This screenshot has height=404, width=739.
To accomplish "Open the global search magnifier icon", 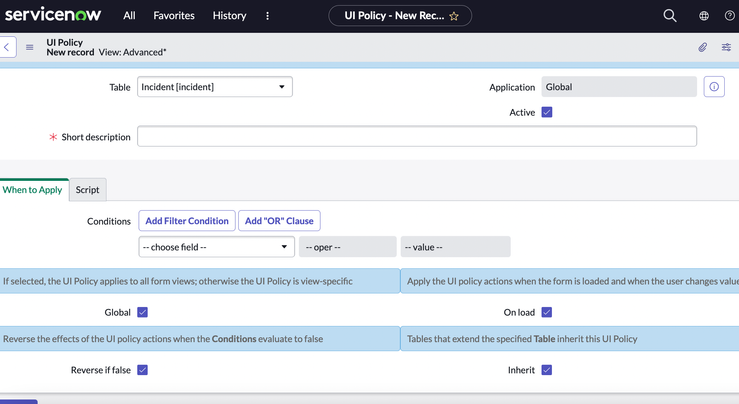I will [x=670, y=16].
